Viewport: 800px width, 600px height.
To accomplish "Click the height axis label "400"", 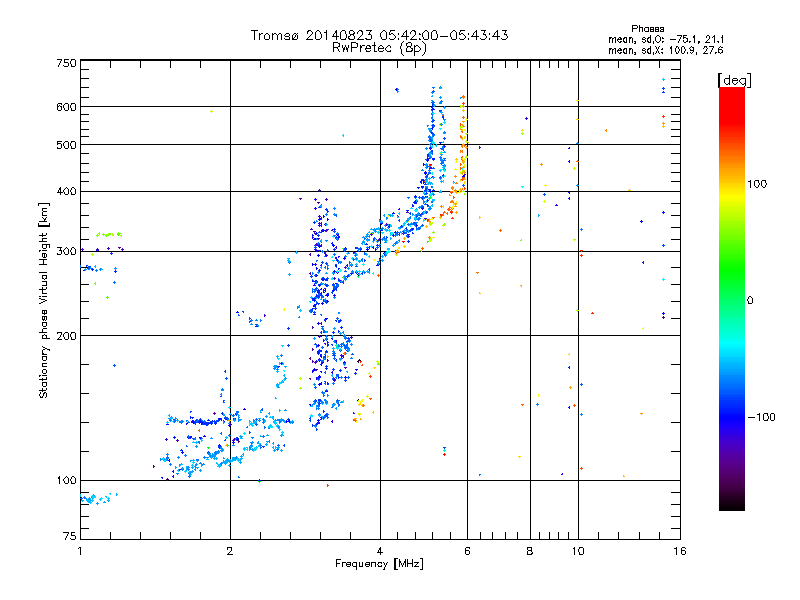I will click(x=66, y=191).
